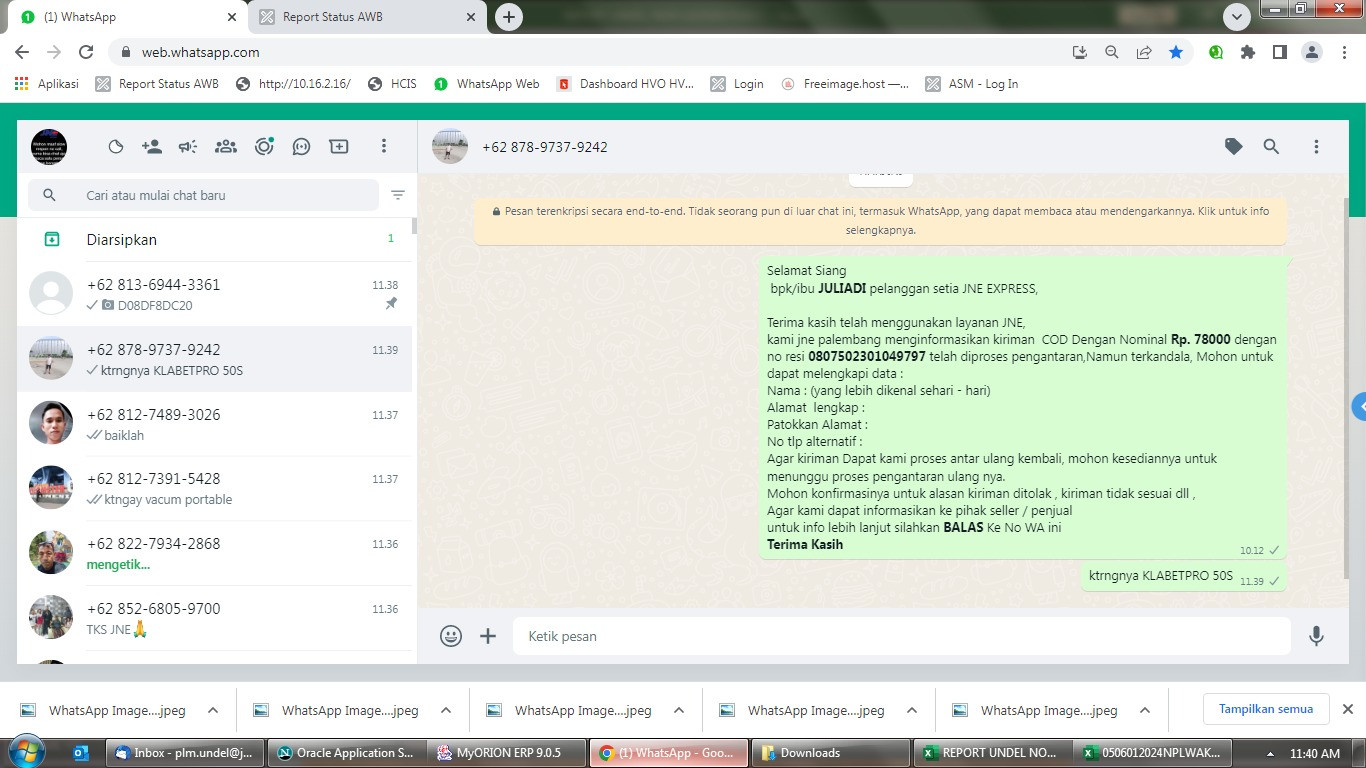
Task: Open contact info from header number +62 878-9737-9242
Action: pyautogui.click(x=545, y=147)
